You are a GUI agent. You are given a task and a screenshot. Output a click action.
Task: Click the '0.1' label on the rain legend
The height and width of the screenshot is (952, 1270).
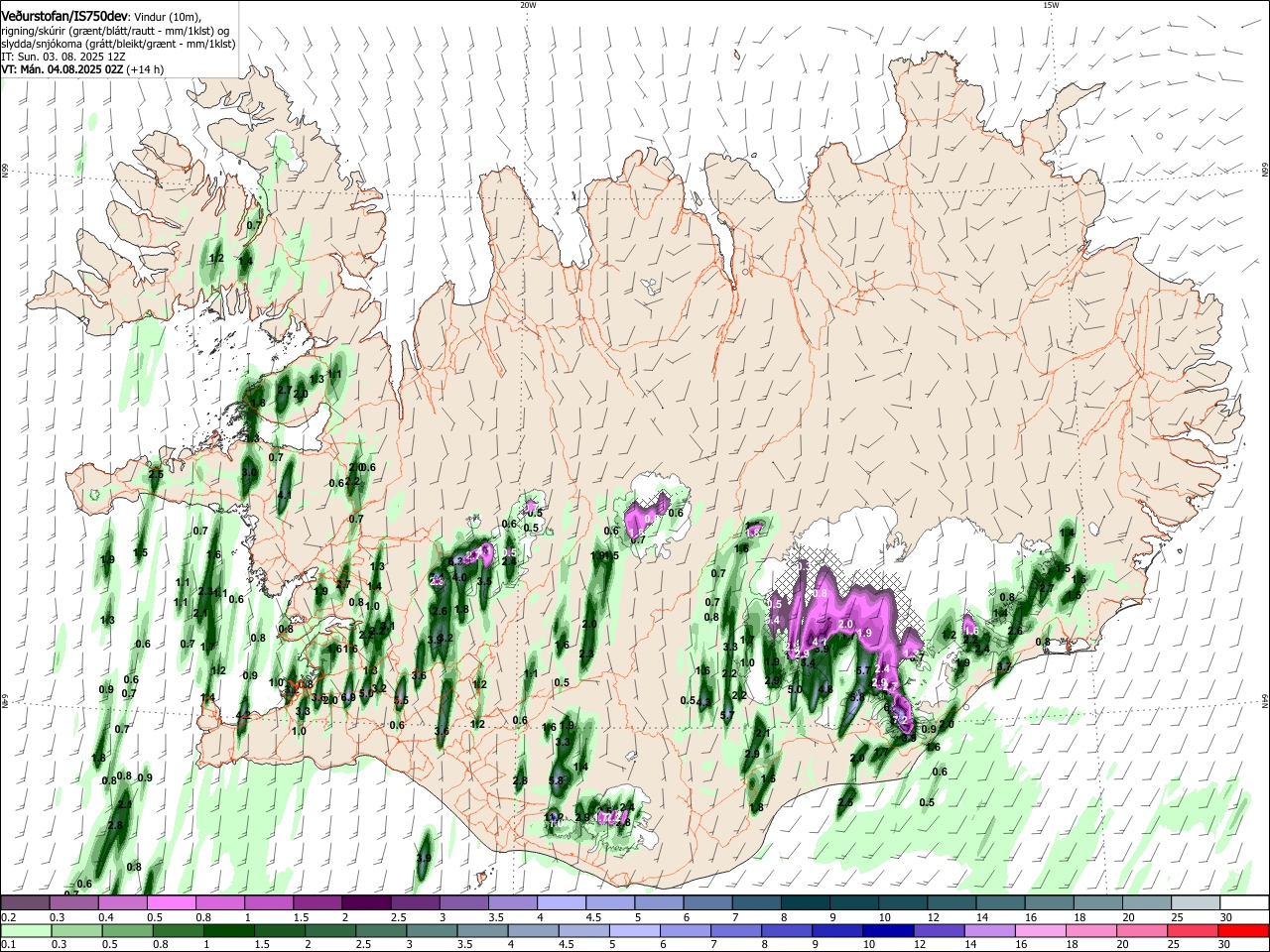[9, 944]
